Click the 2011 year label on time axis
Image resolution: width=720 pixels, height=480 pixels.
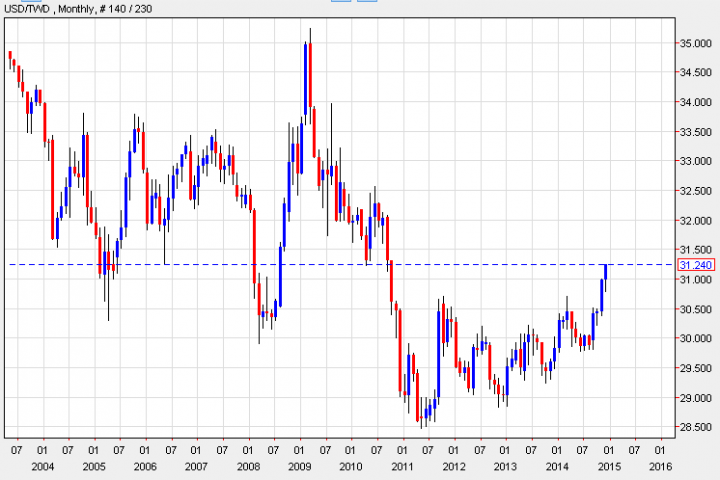pos(403,467)
